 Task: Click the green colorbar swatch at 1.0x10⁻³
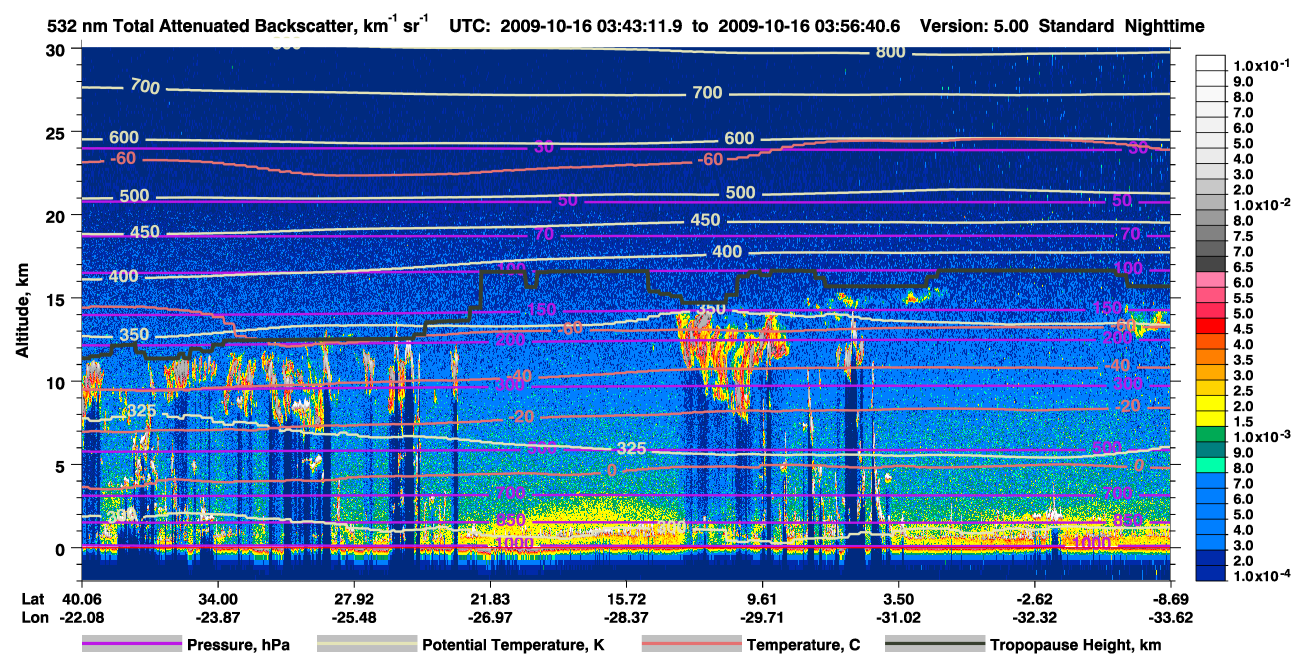point(1211,434)
